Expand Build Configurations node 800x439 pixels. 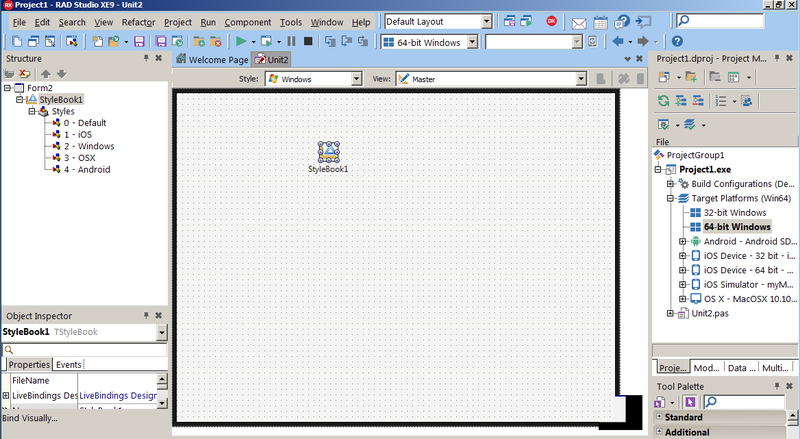pyautogui.click(x=670, y=184)
